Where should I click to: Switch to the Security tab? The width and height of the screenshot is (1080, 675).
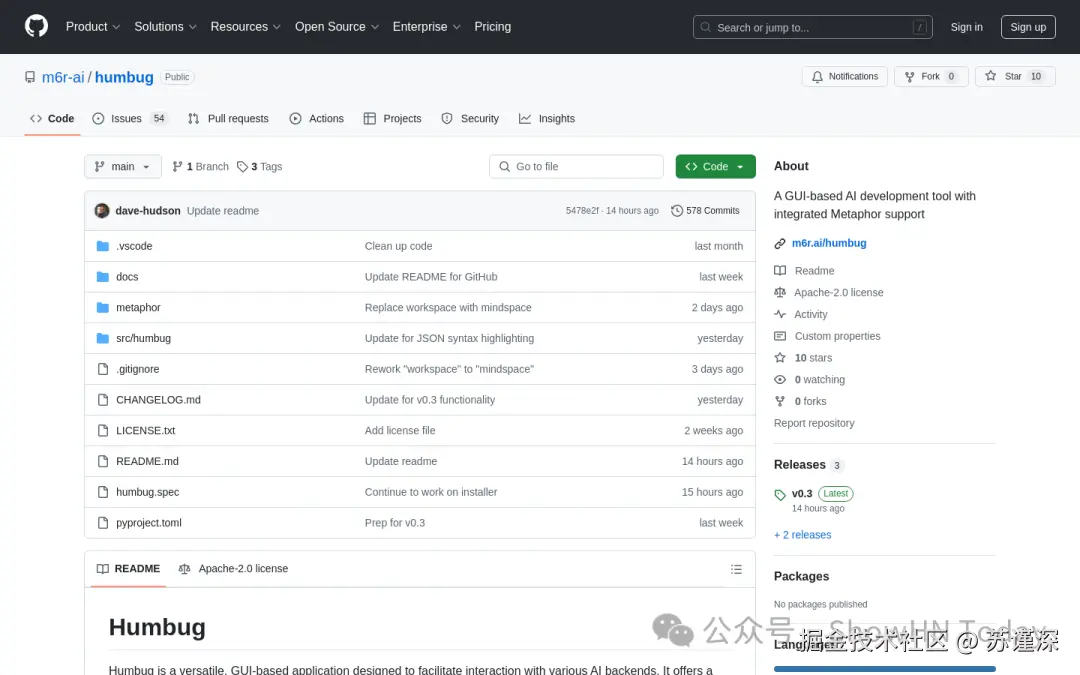coord(470,118)
